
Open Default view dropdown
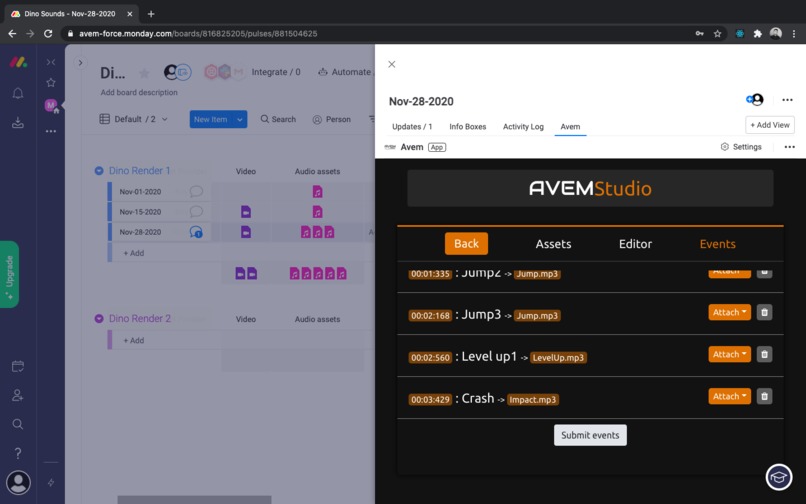coord(134,119)
